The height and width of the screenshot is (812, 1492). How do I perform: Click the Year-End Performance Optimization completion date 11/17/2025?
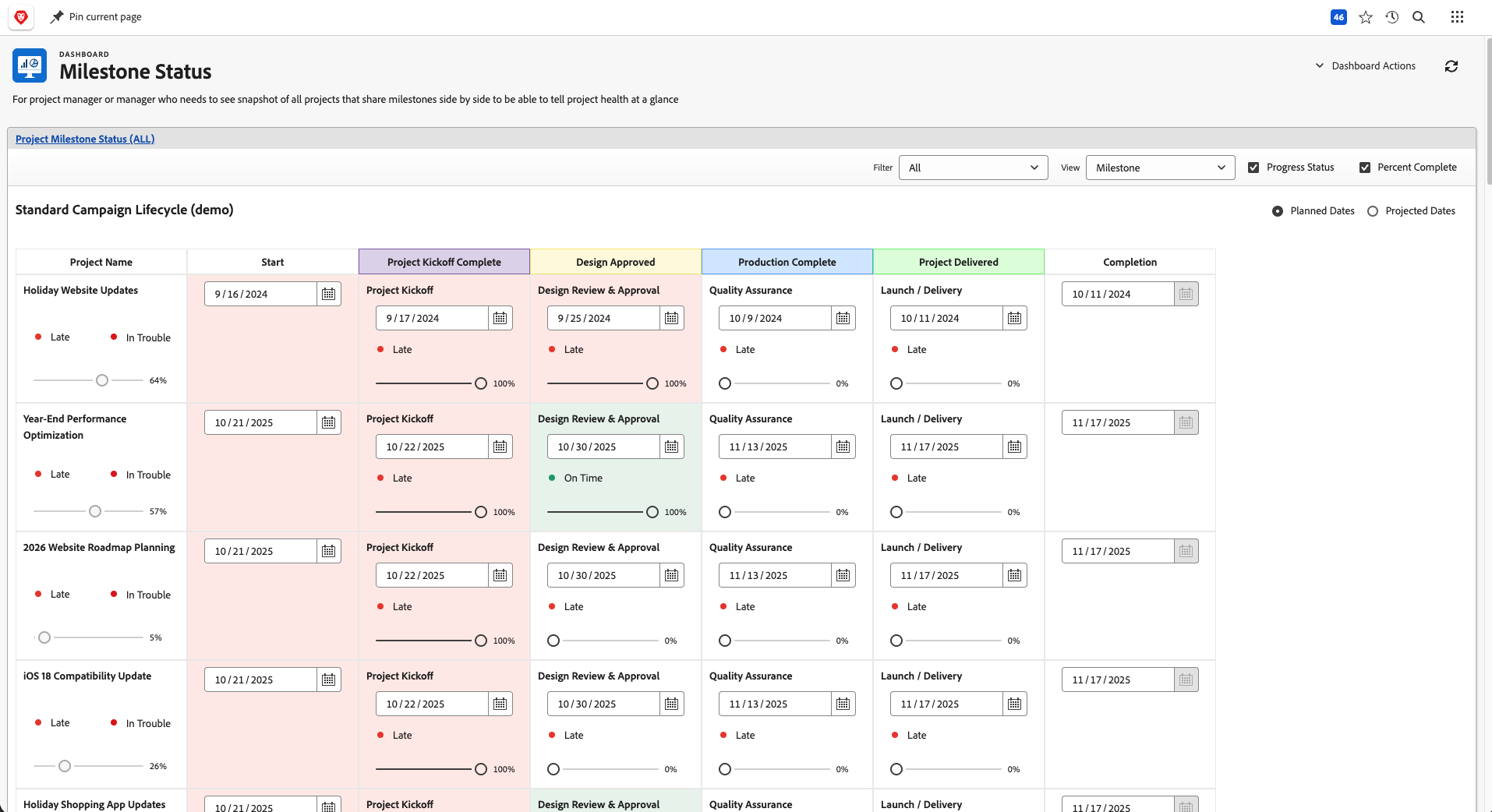pos(1118,422)
